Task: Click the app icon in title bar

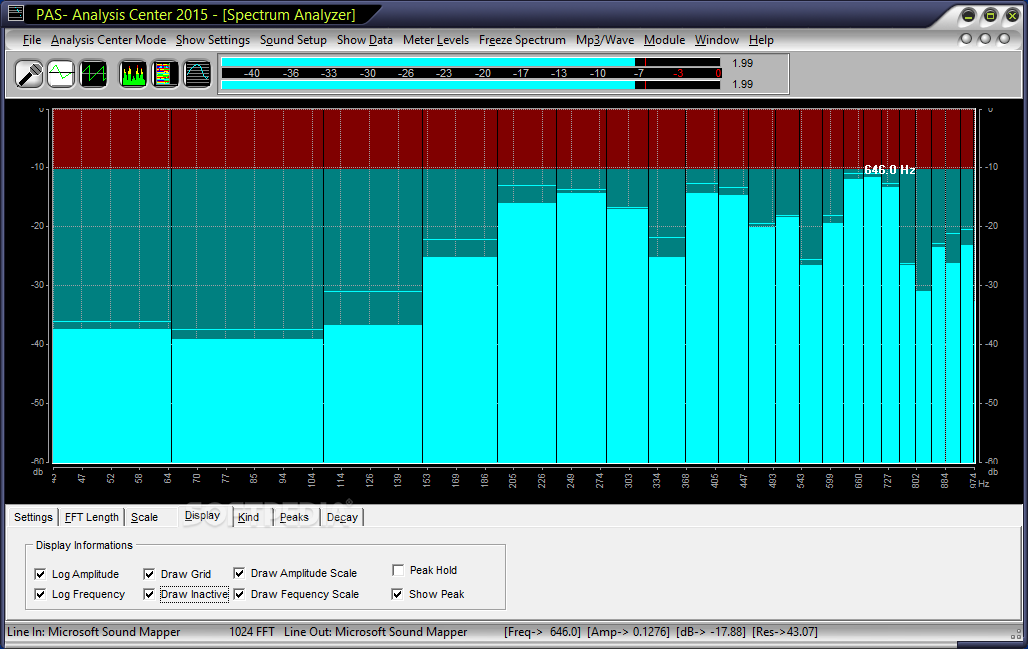Action: [x=14, y=13]
